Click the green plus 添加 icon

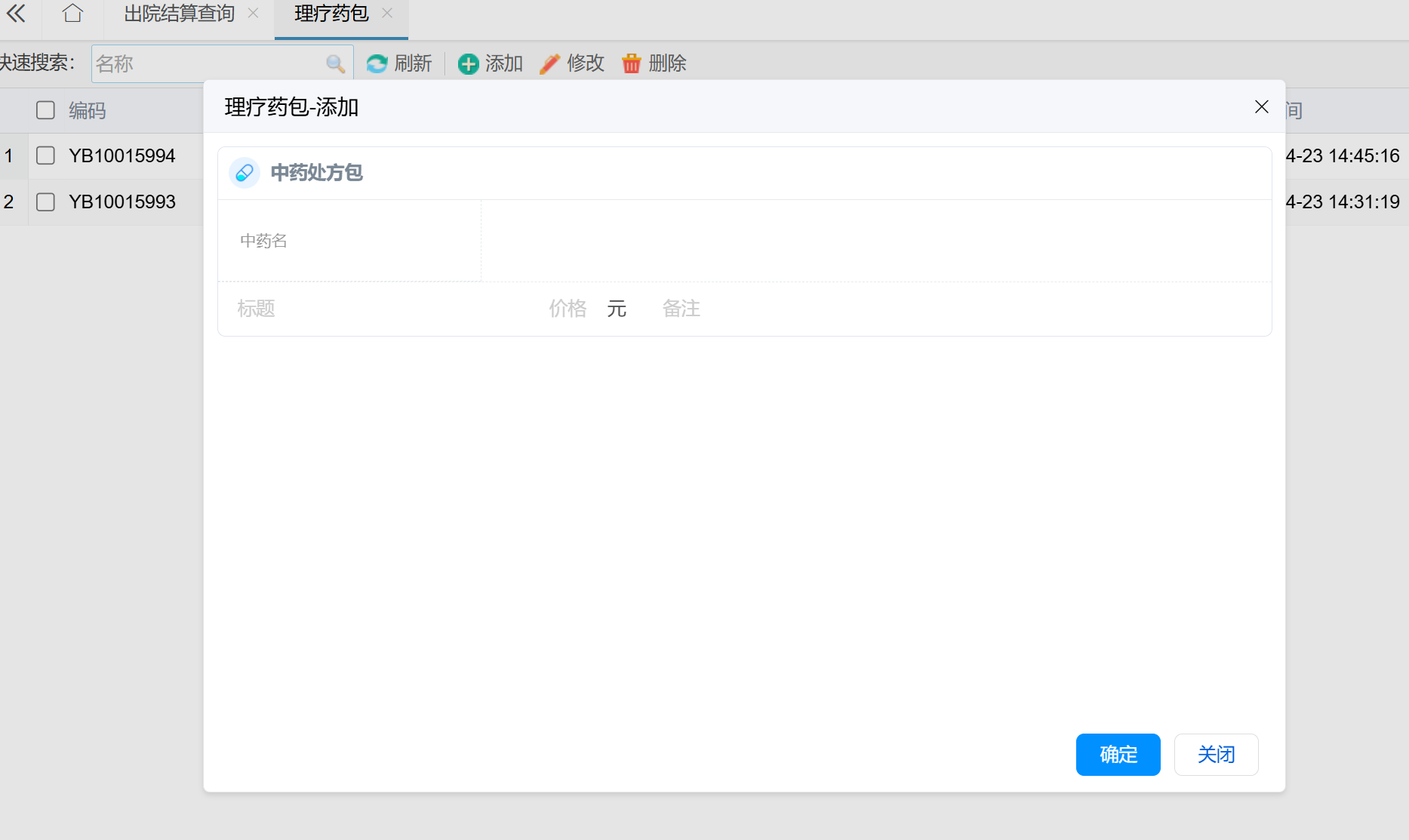[x=468, y=64]
